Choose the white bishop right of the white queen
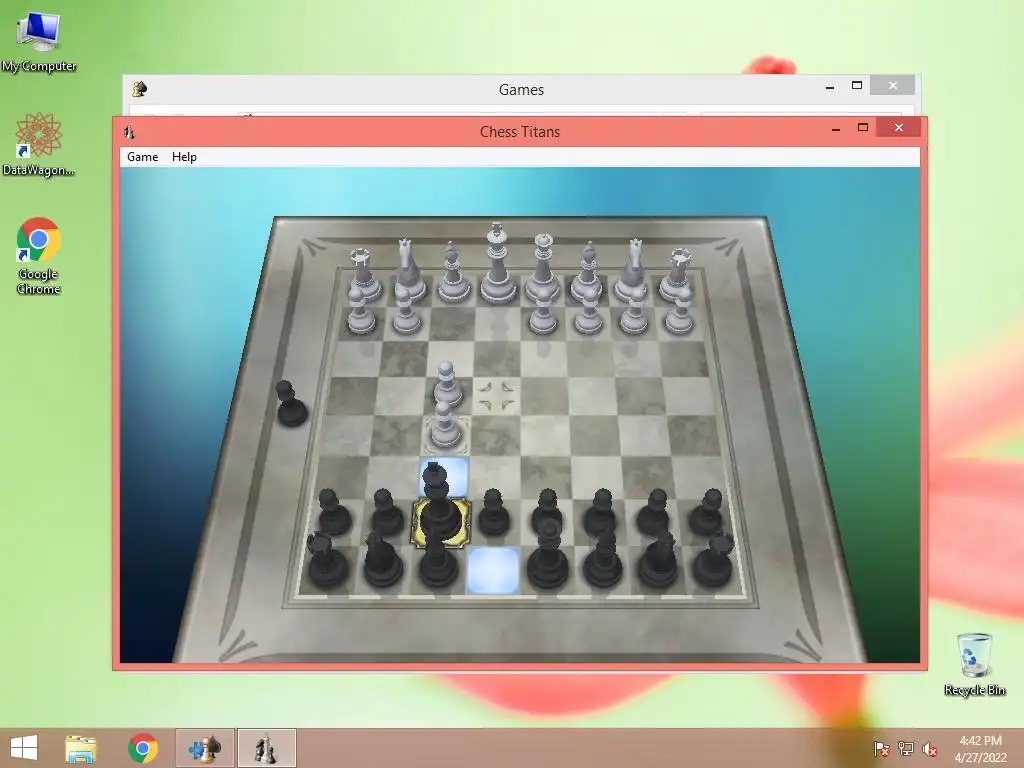This screenshot has width=1024, height=768. tap(587, 273)
